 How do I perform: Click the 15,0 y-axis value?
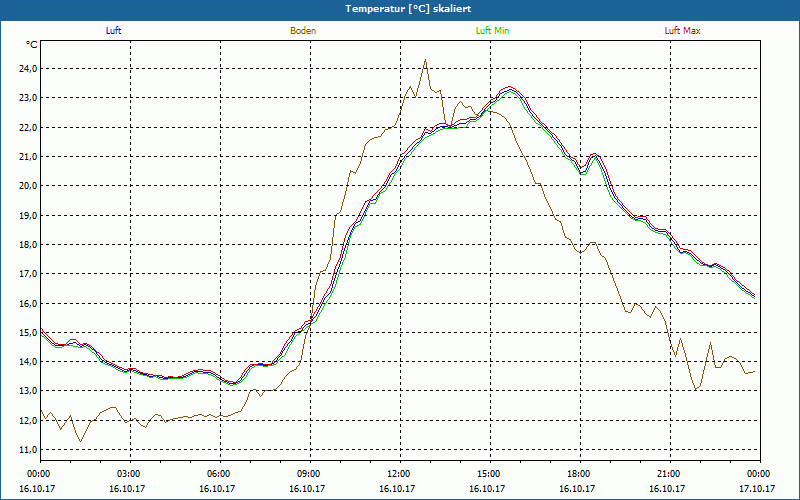[x=29, y=333]
